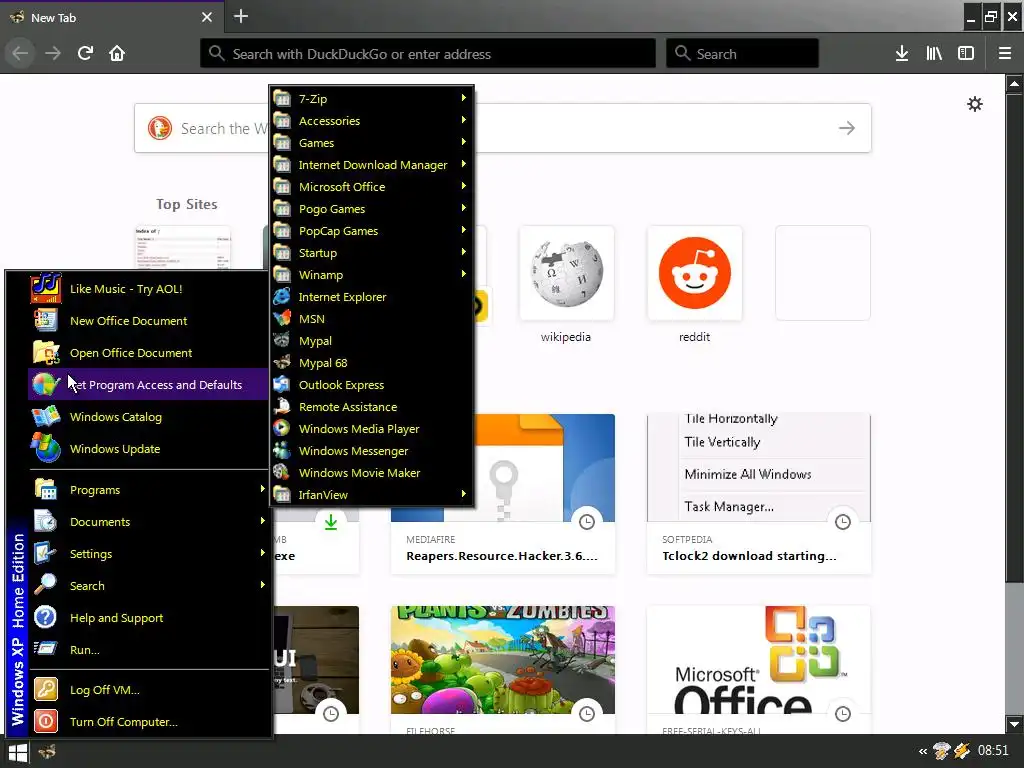The height and width of the screenshot is (768, 1024).
Task: Open Search in Start menu
Action: [x=149, y=586]
